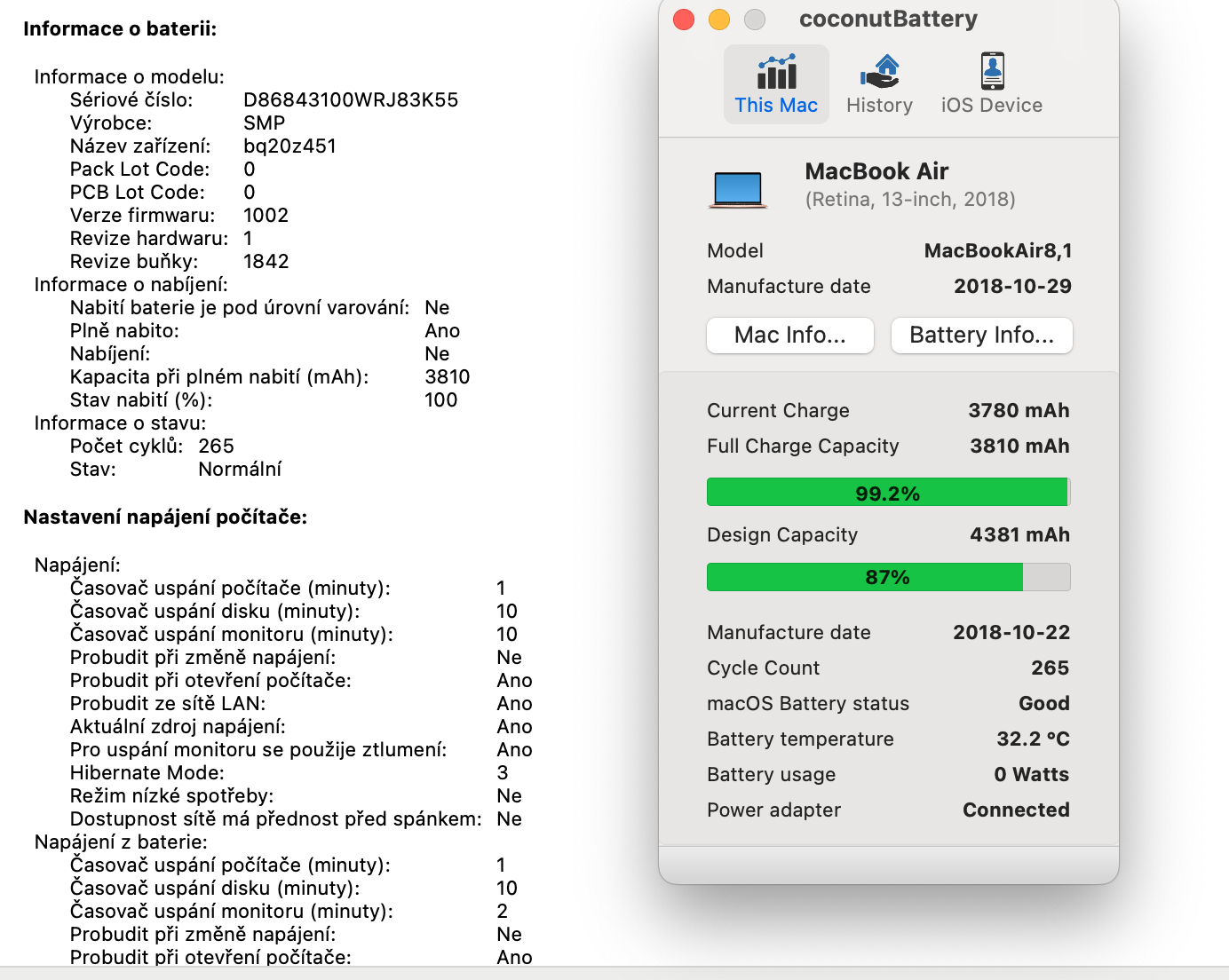
Task: Click the "Informace o nabíjení:" section label
Action: pos(131,284)
